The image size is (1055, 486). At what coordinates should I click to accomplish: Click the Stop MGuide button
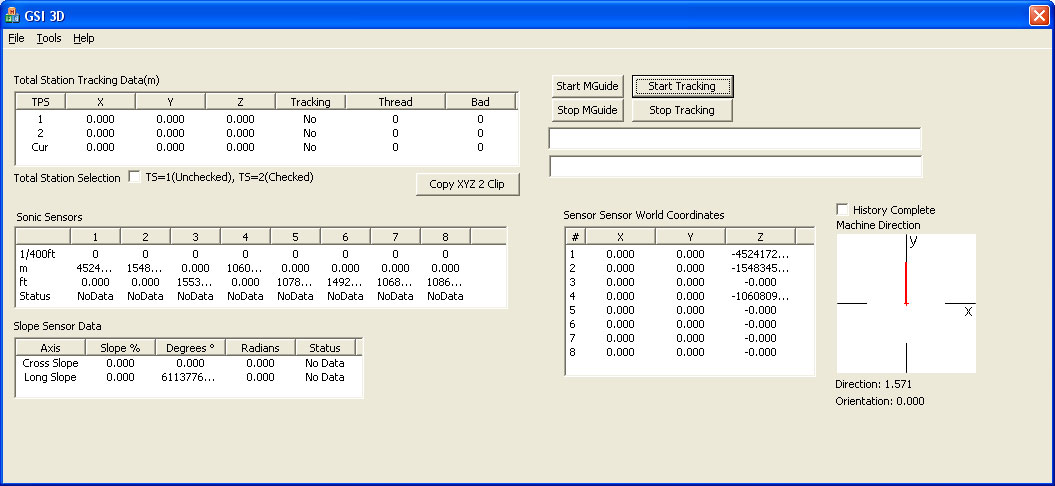coord(587,110)
